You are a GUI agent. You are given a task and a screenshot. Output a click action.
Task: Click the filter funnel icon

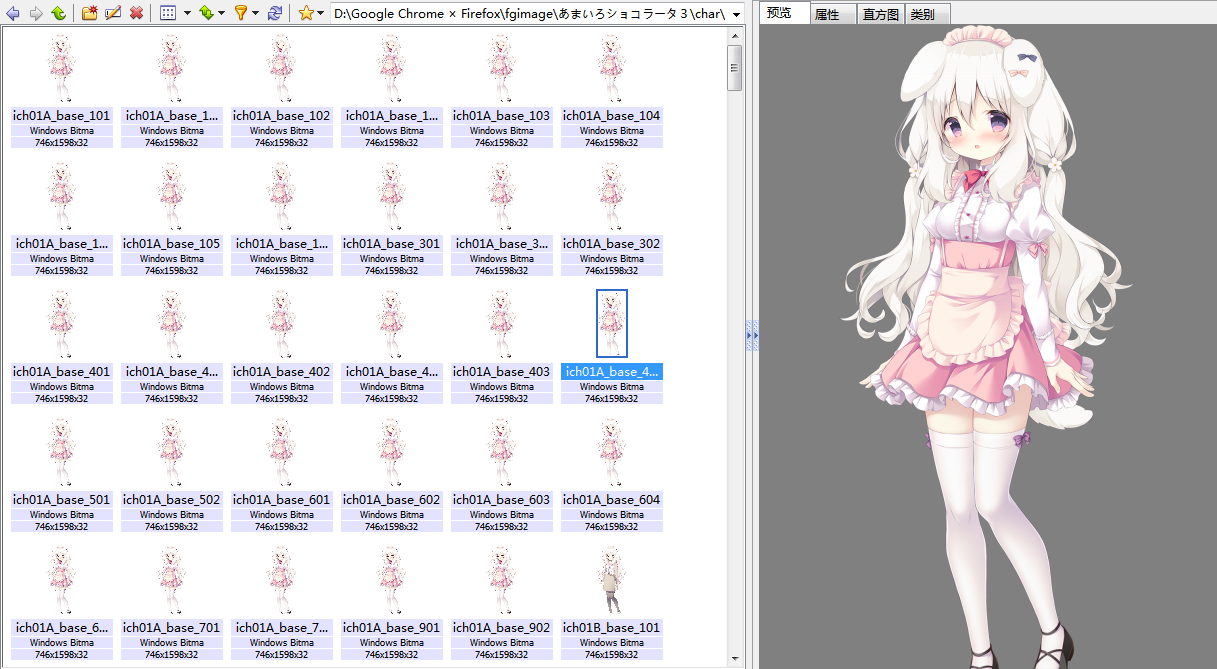241,13
